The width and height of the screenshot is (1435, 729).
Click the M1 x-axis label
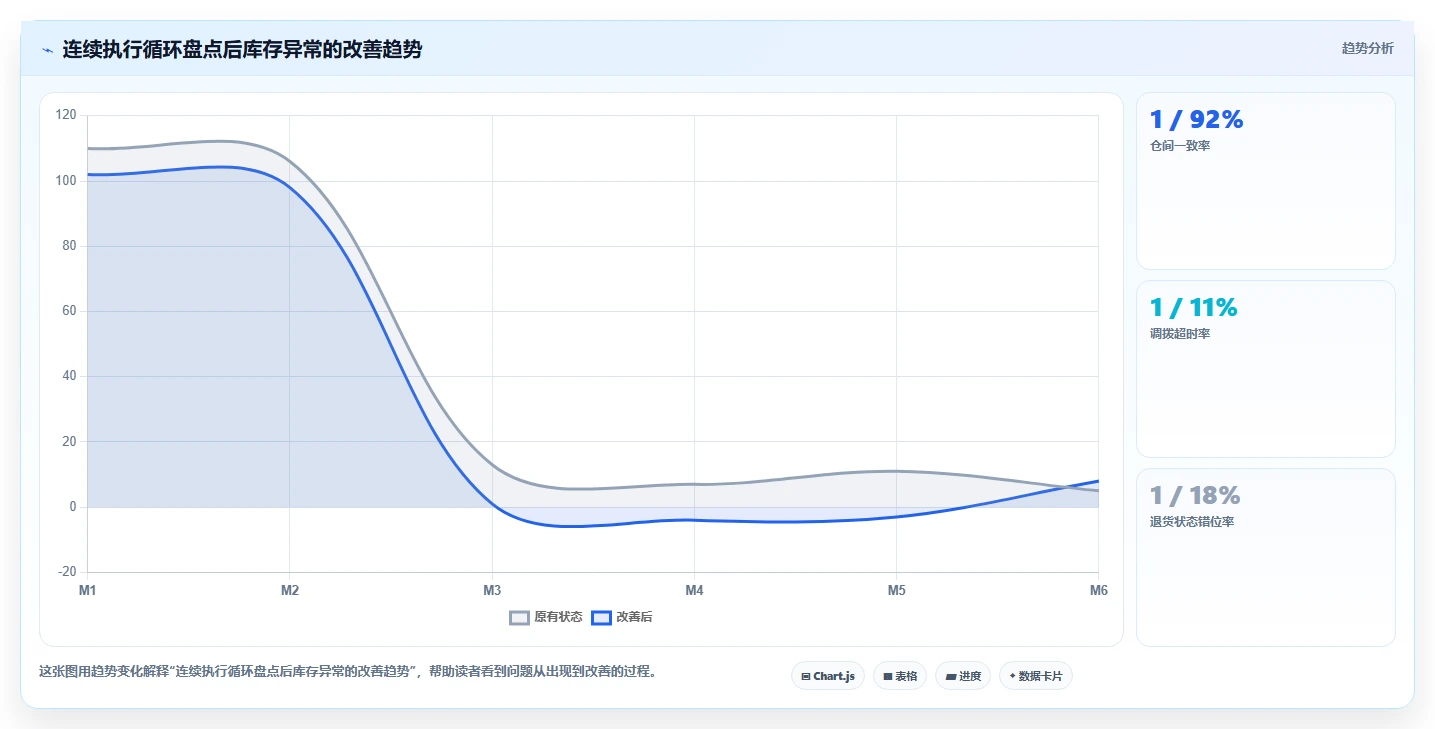88,591
